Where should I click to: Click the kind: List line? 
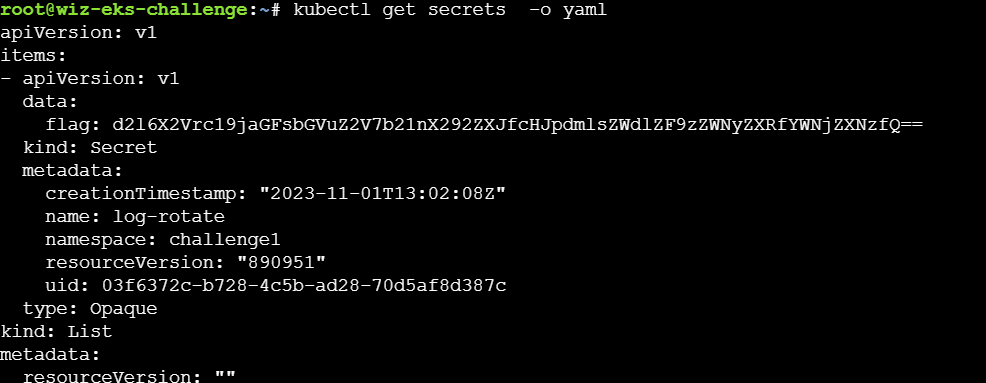coord(56,331)
